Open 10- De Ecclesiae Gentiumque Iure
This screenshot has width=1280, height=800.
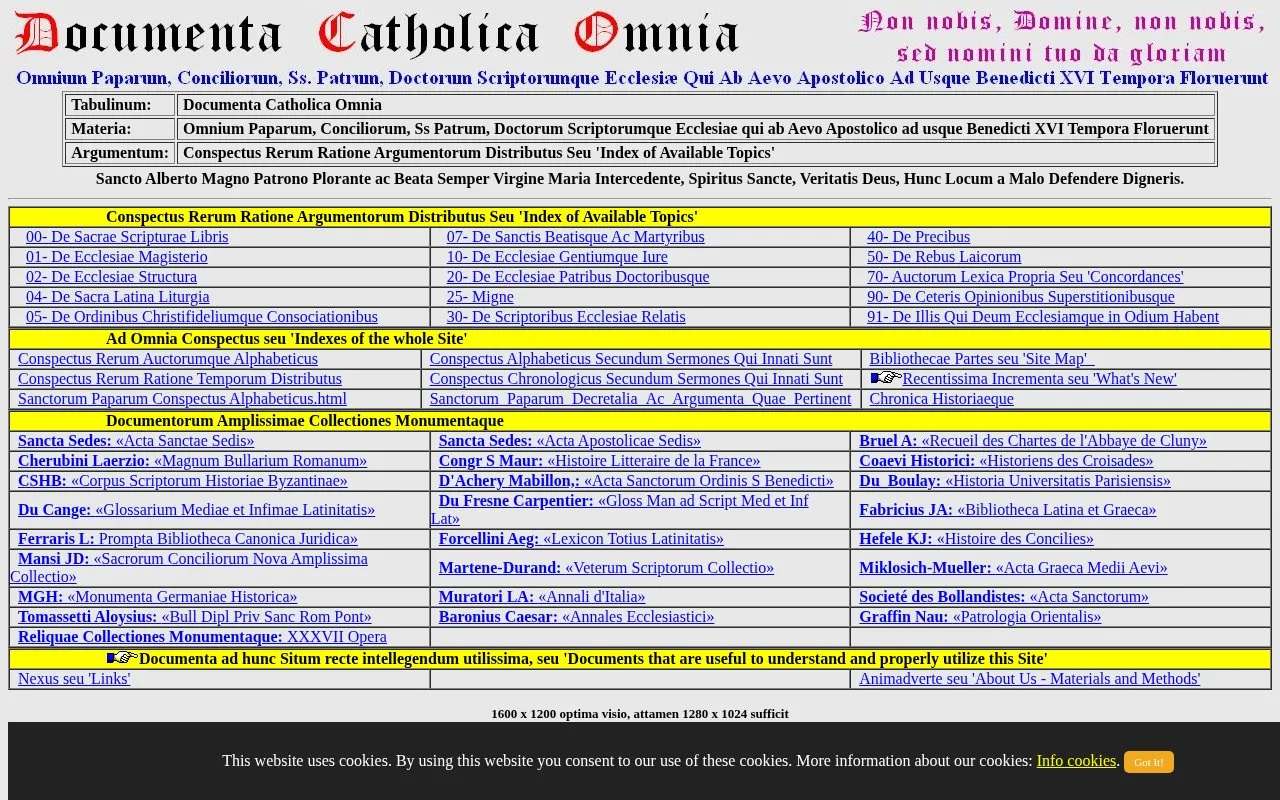(x=557, y=257)
